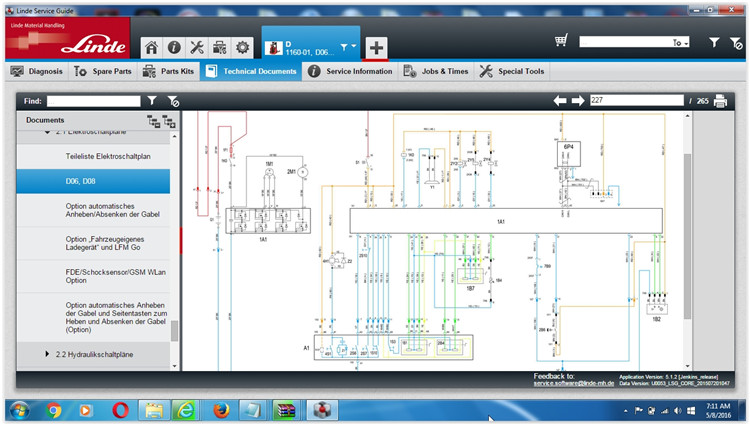Viewport: 750px width, 425px height.
Task: Click the document list scrollbar thumb
Action: (x=175, y=330)
